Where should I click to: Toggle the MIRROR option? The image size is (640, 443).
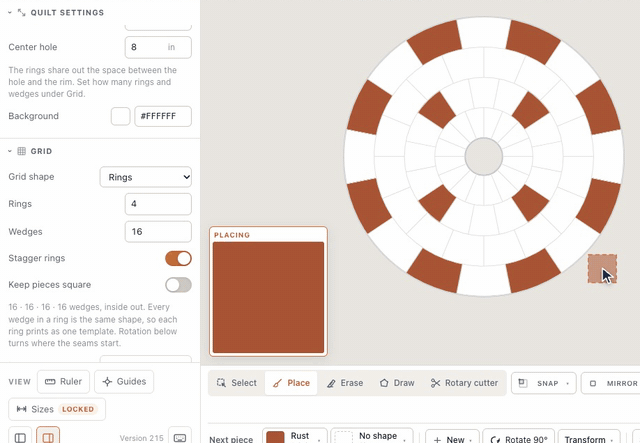[611, 383]
